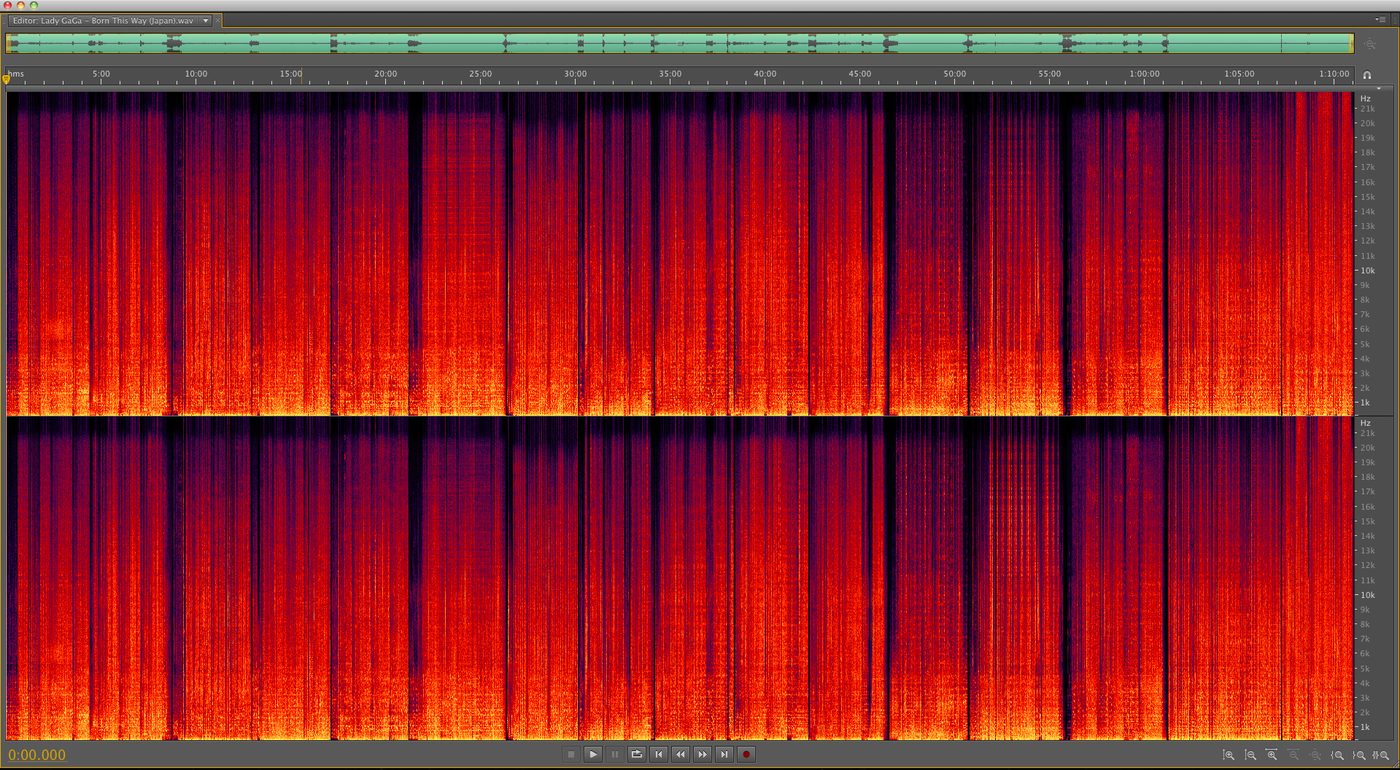Click the Zoom Out (Amplitude) icon

(1251, 756)
